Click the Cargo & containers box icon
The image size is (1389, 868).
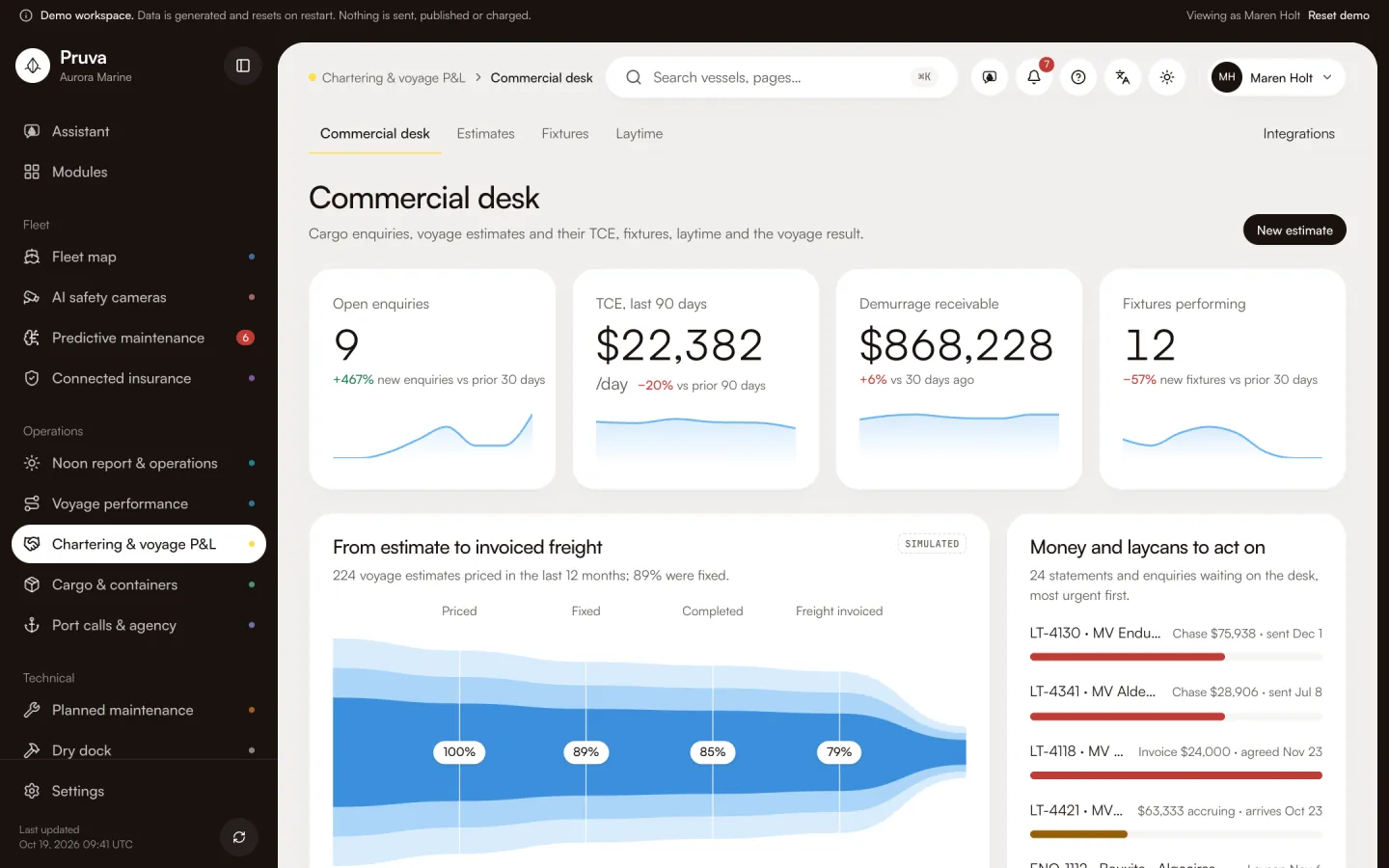click(32, 584)
